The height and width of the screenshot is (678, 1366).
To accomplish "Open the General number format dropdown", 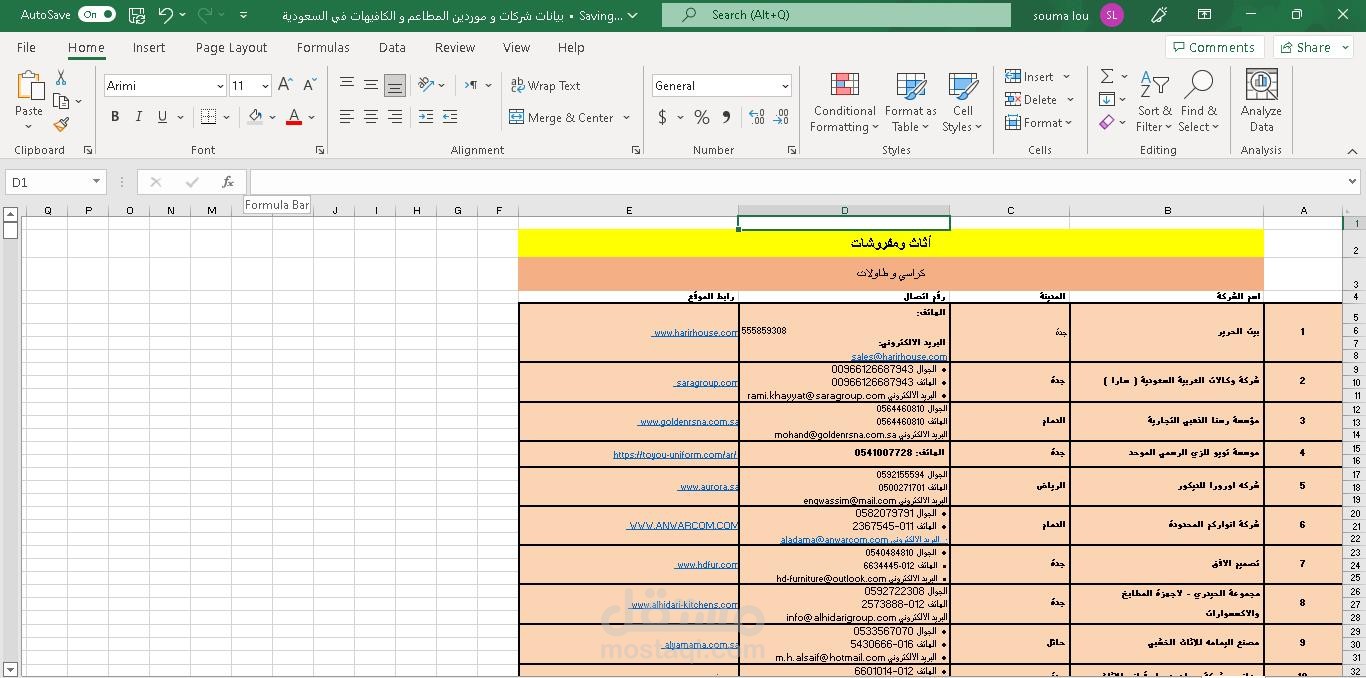I will [785, 86].
